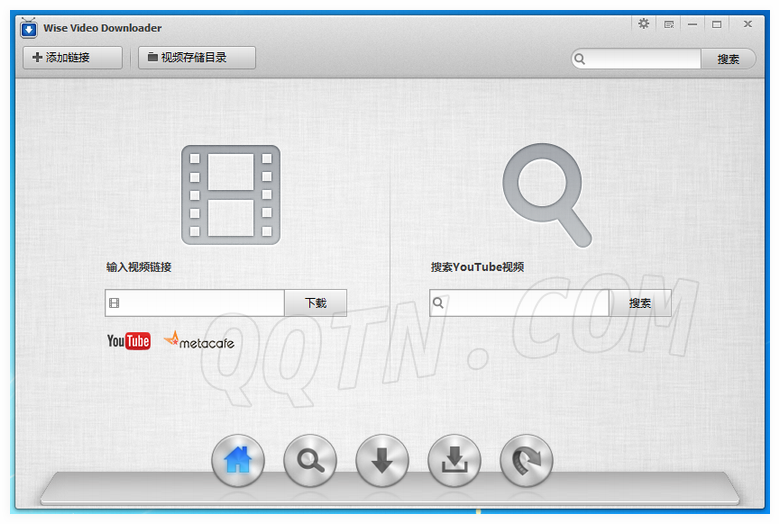Open the Convert (film arrow) icon in dock
This screenshot has width=780, height=524.
526,461
